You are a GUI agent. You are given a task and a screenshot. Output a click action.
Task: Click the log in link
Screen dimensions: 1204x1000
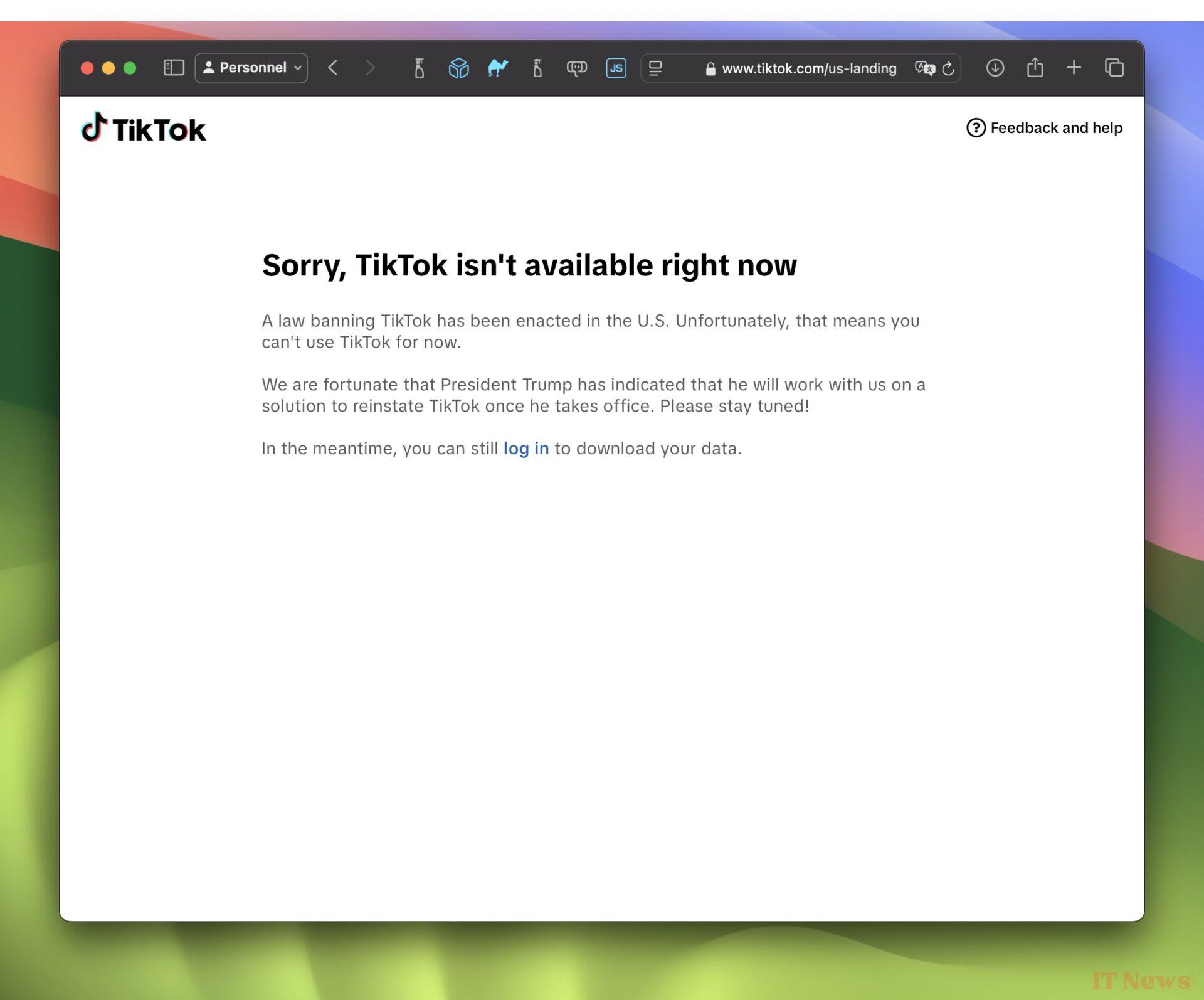click(525, 448)
